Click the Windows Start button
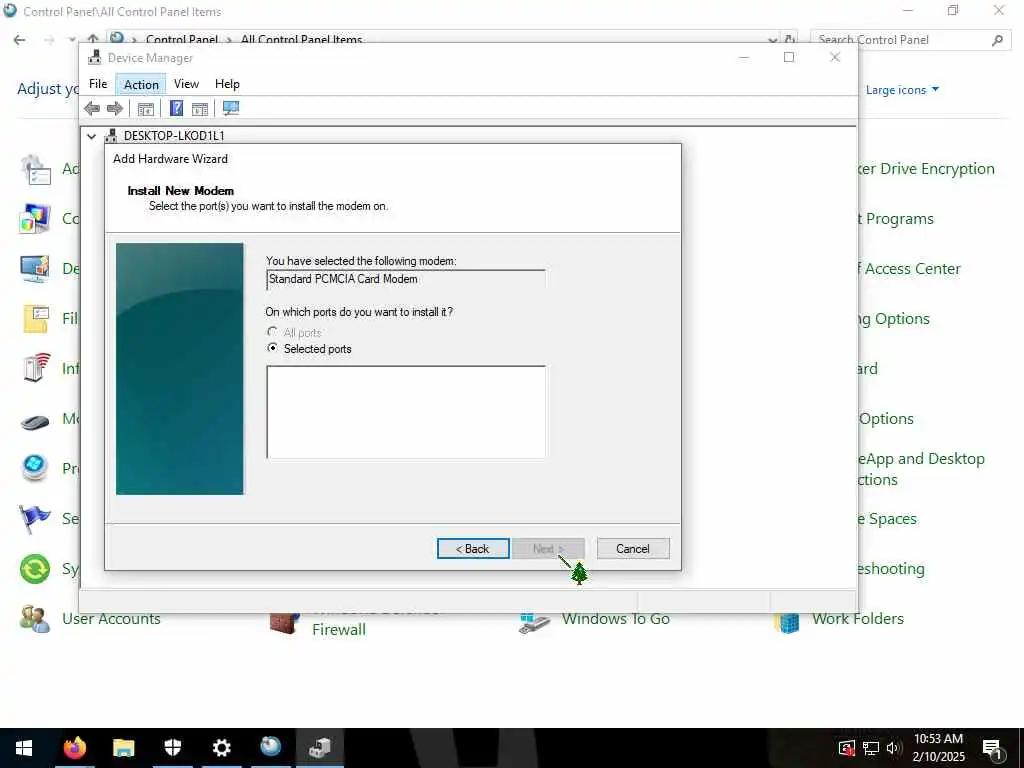This screenshot has width=1024, height=768. pos(24,748)
